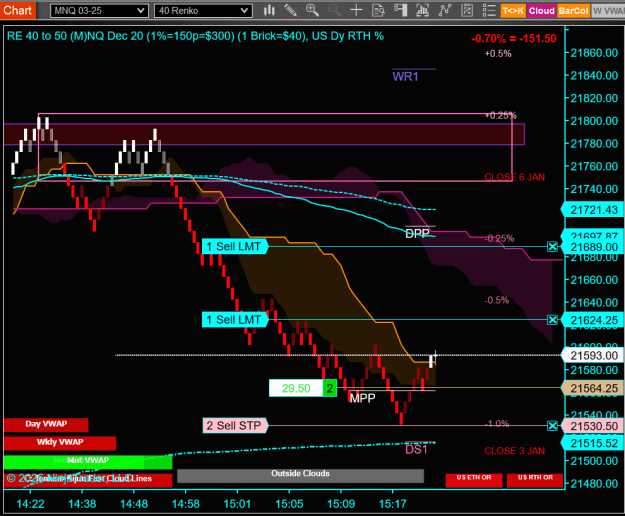This screenshot has height=516, width=625.
Task: Open the bar type icon in toolbar
Action: pos(269,10)
